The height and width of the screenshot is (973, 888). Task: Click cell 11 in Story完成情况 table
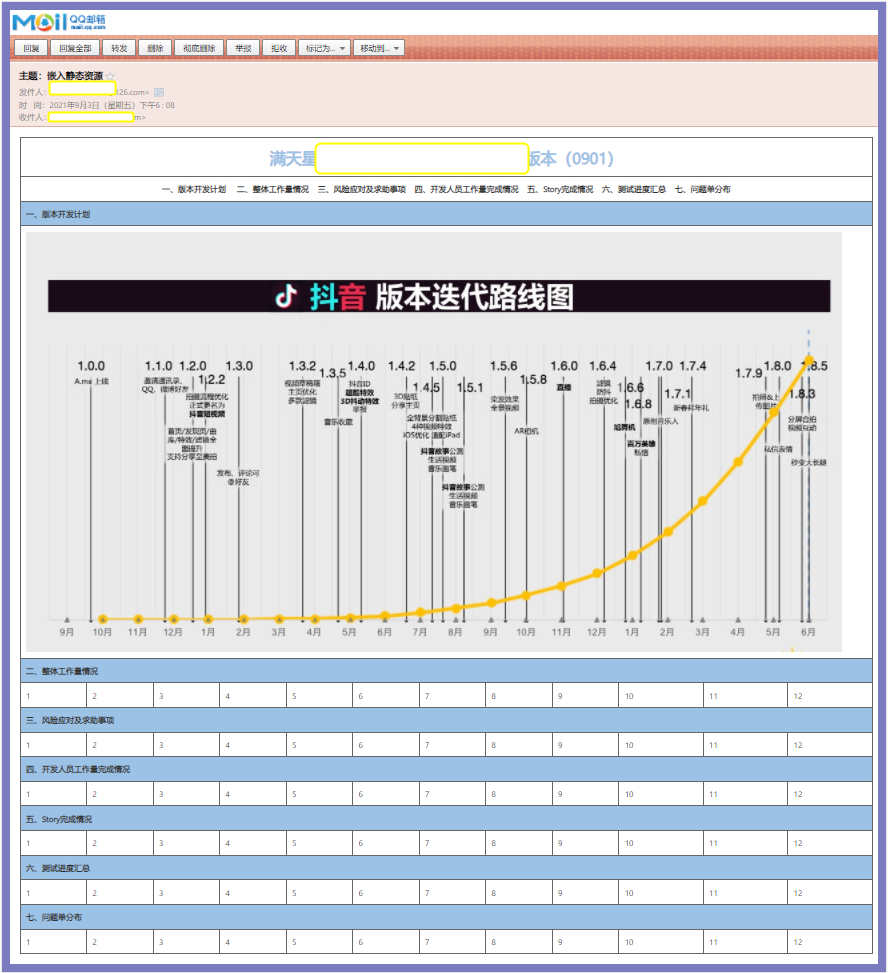(745, 843)
